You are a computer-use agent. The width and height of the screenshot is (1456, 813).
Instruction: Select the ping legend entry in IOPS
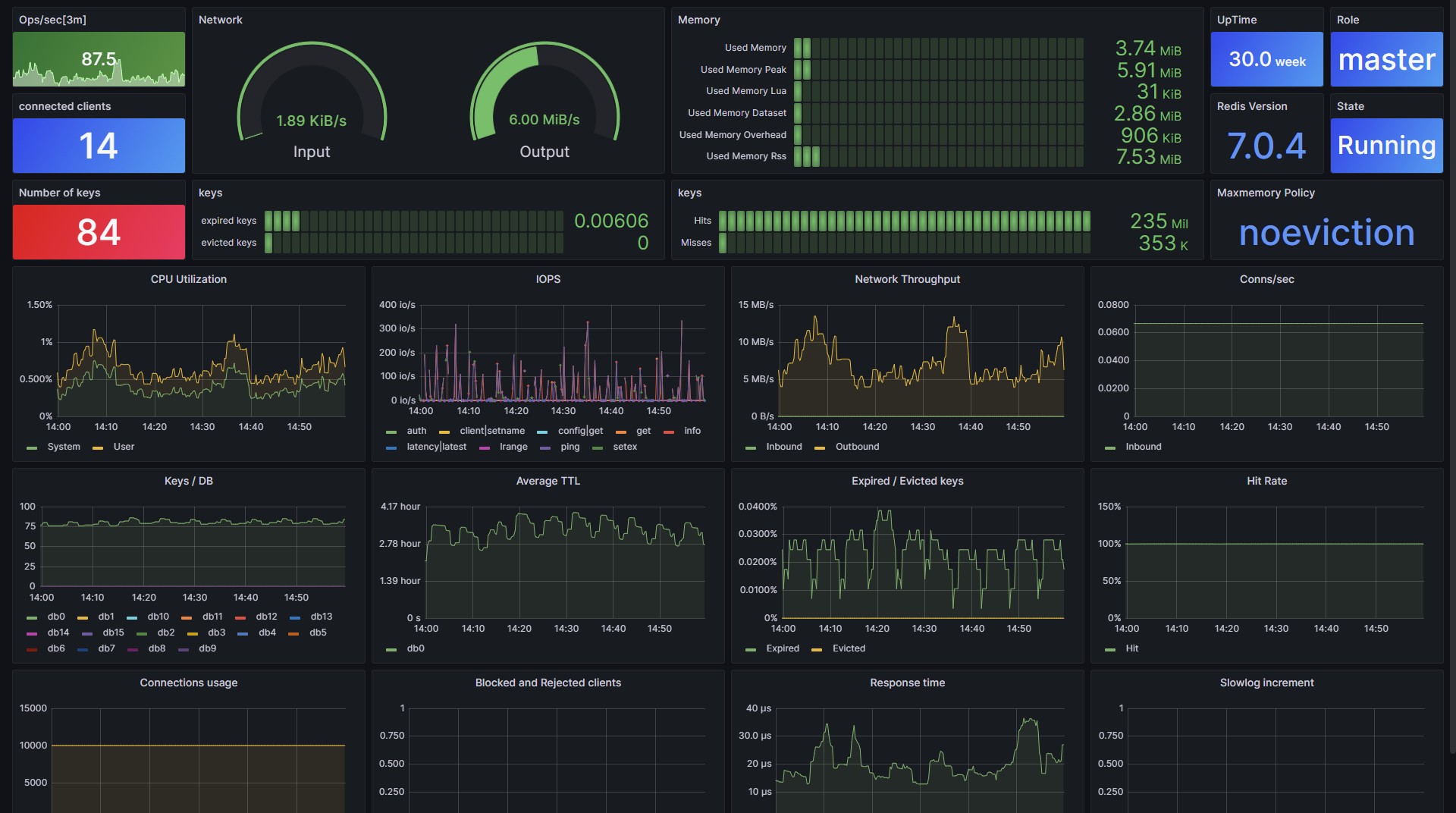(x=570, y=447)
